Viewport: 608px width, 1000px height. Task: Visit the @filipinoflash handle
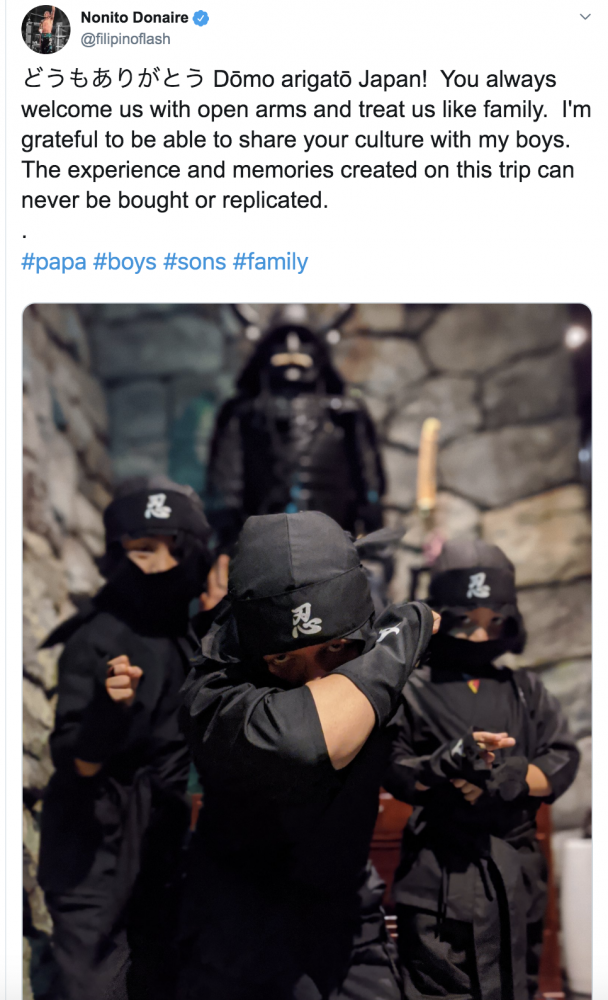[x=125, y=40]
